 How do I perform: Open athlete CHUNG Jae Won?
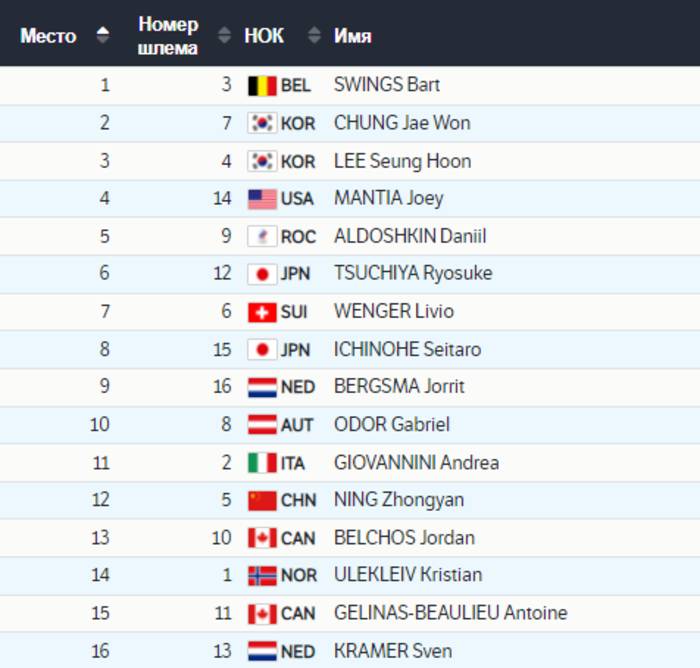click(402, 123)
